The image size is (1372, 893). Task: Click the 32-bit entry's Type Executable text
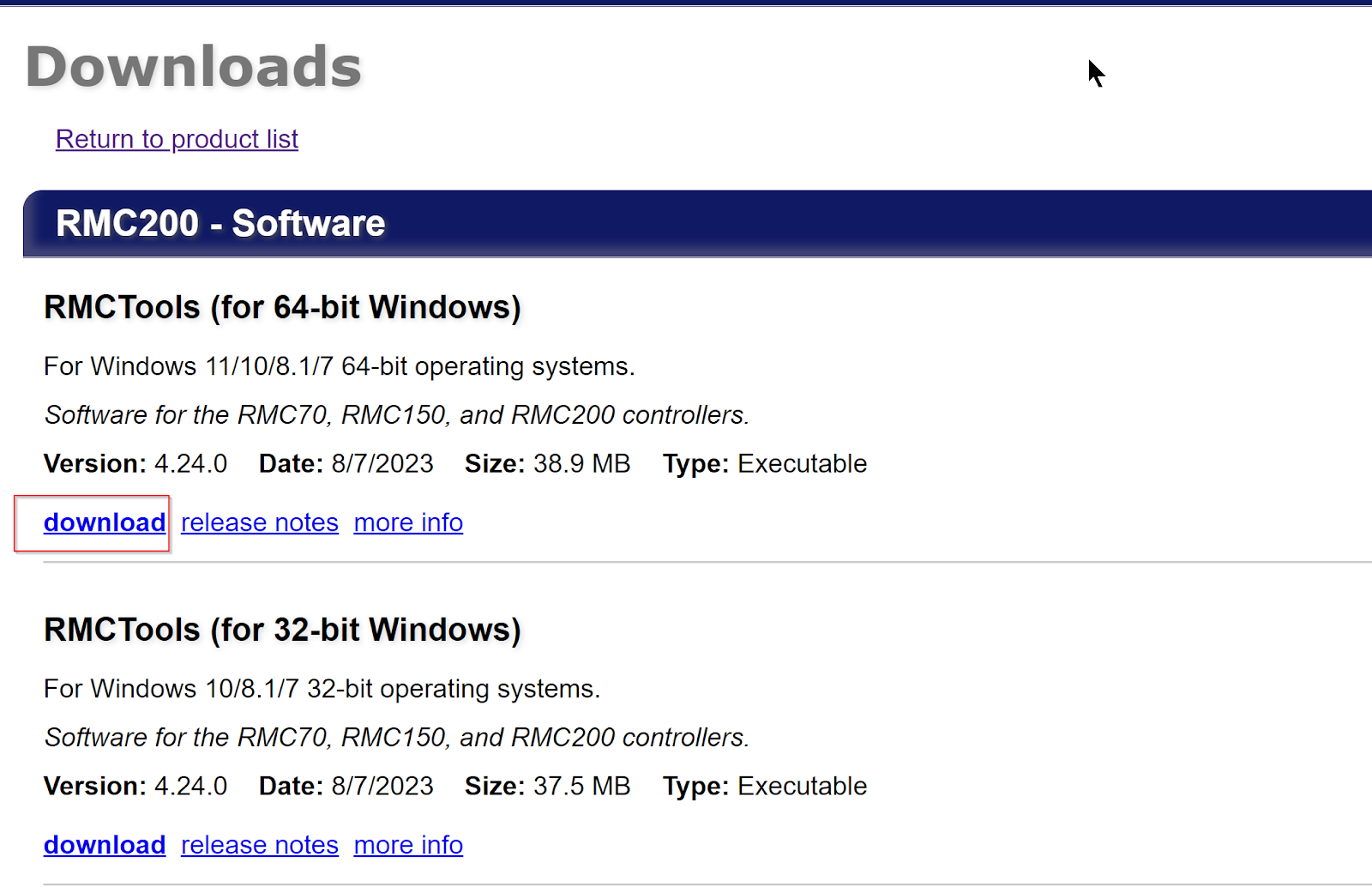765,787
